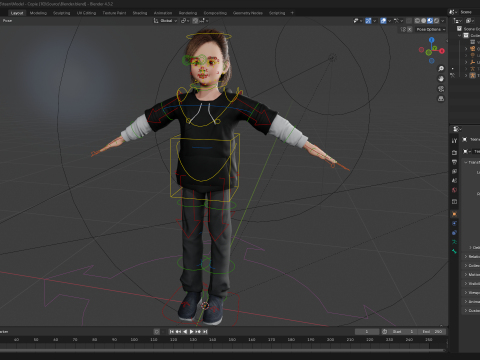
Task: Click the blue Z axis navigation ball
Action: [432, 40]
